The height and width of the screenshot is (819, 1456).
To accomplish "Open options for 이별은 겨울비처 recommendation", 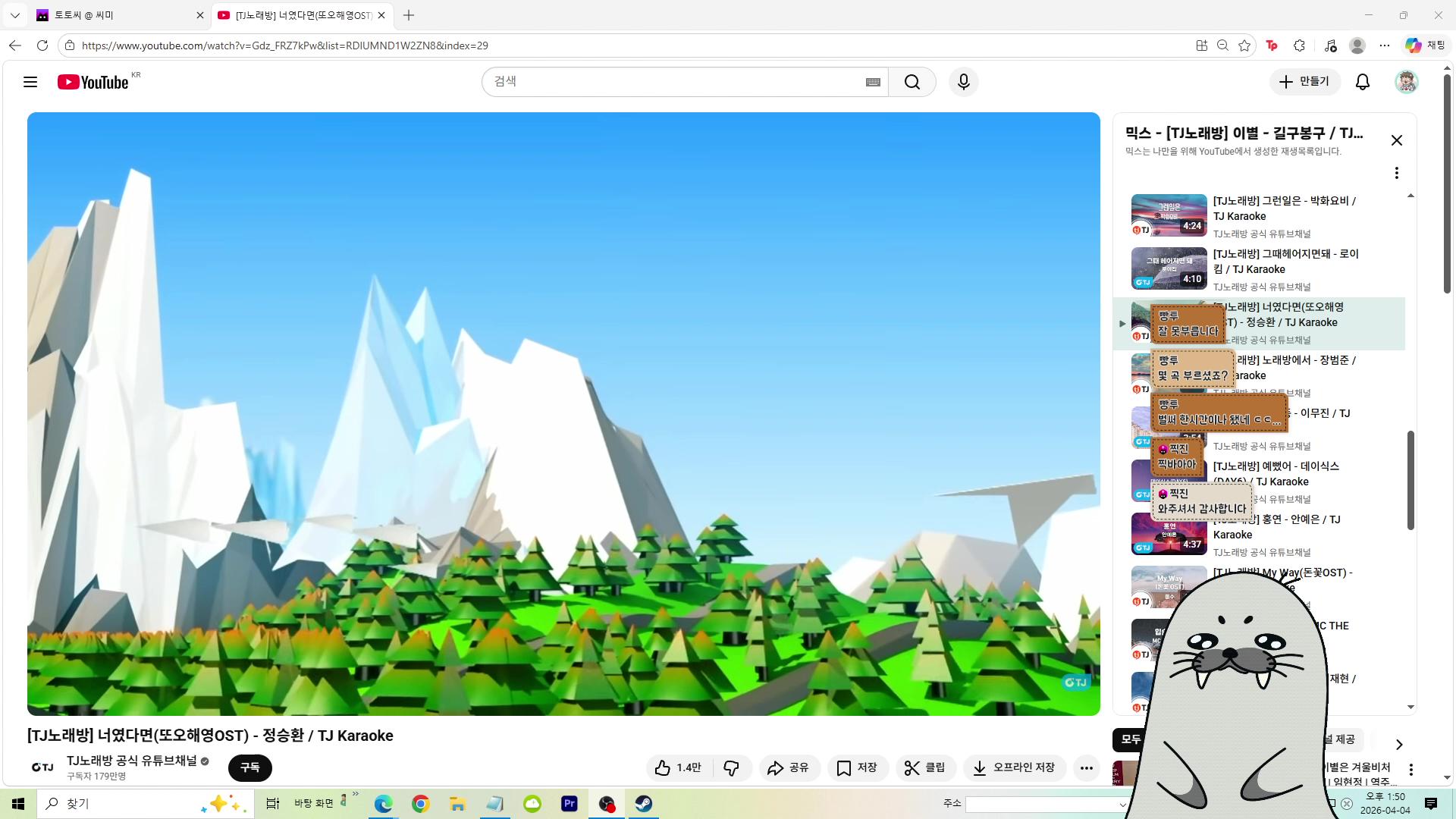I will 1411,770.
